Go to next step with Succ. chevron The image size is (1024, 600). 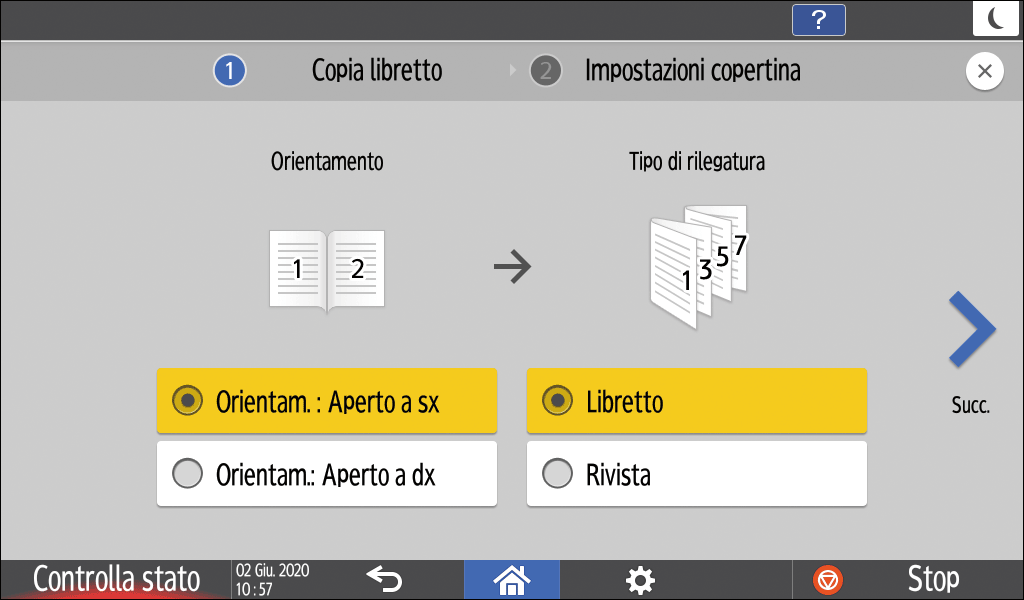click(971, 330)
